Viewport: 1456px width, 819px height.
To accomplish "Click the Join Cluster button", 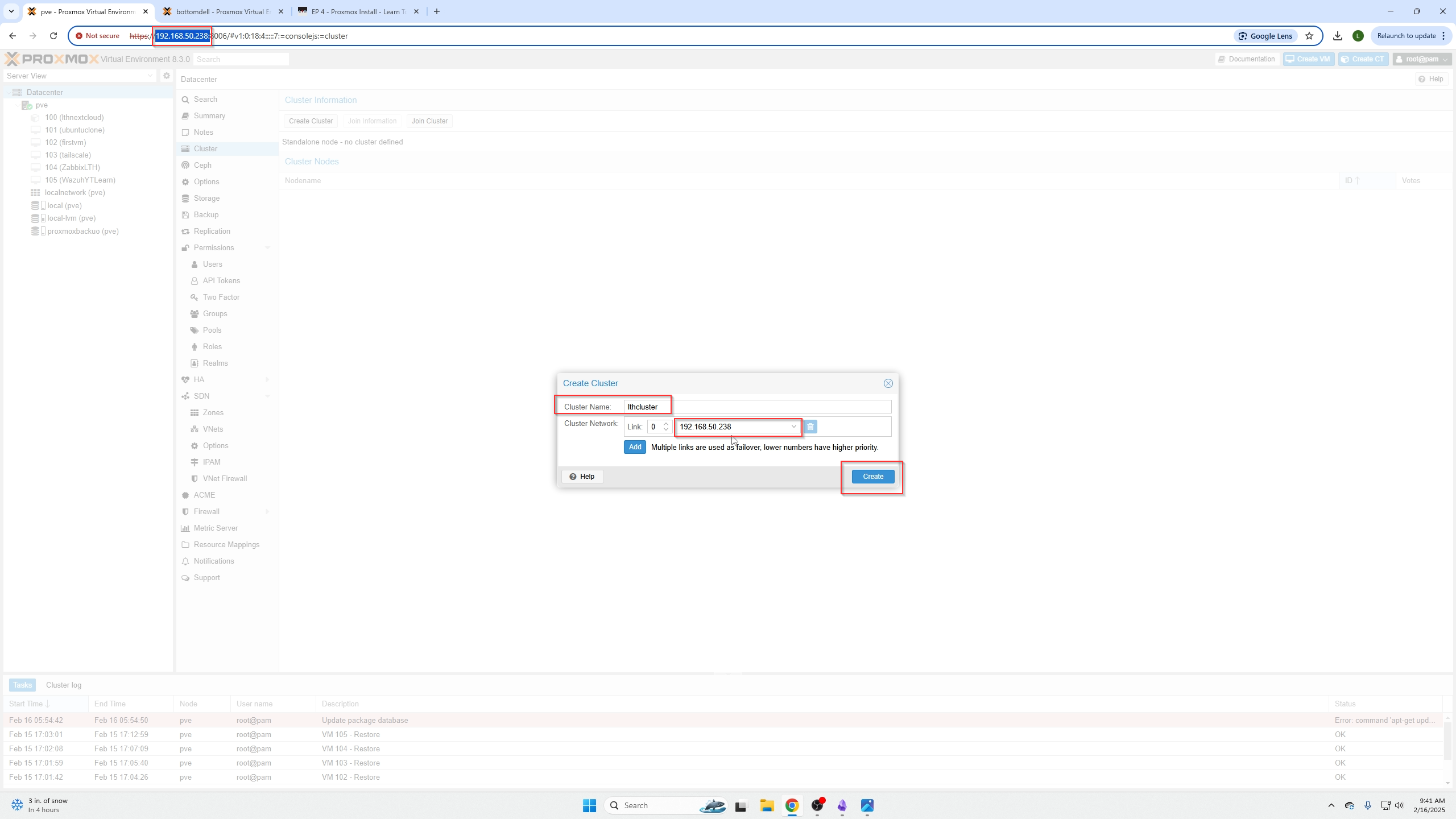I will coord(429,121).
